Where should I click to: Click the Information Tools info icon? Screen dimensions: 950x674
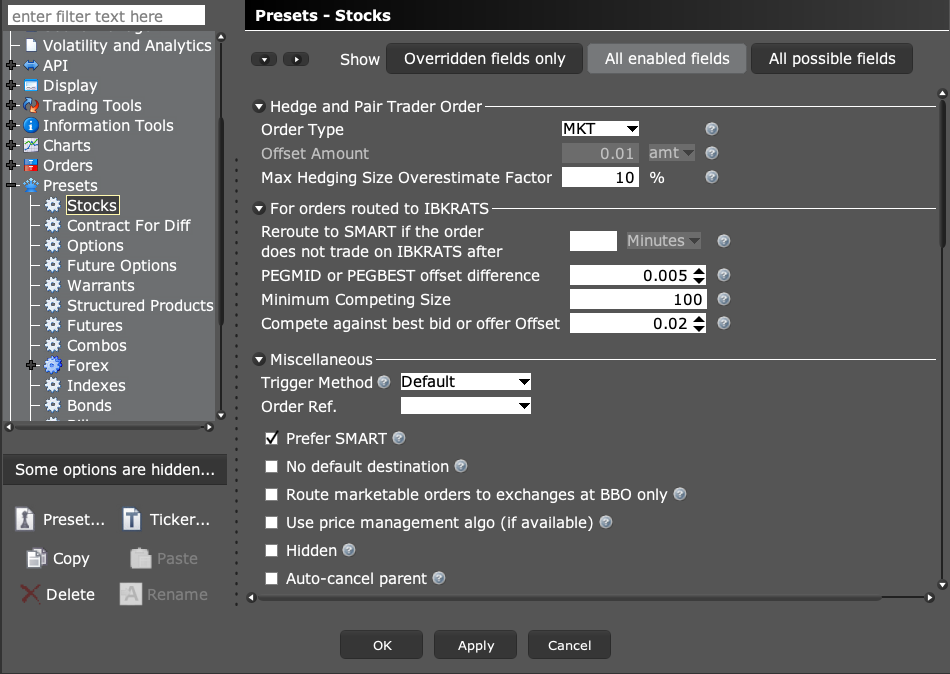(x=31, y=125)
